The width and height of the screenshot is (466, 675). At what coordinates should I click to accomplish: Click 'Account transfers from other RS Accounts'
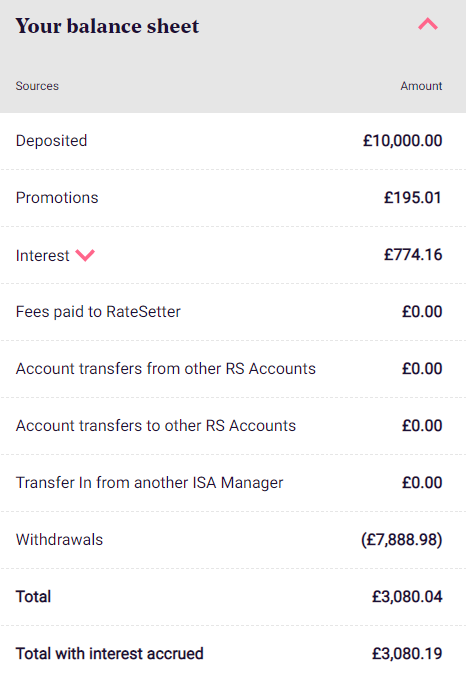click(166, 368)
